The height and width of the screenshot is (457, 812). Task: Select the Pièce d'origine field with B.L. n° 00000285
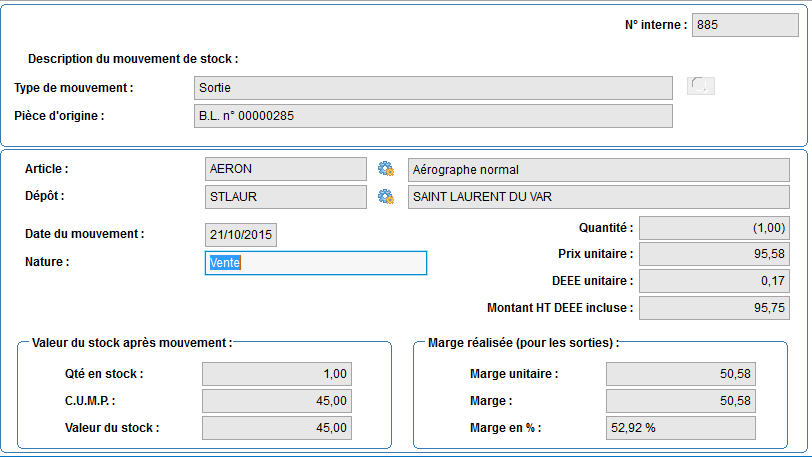(x=433, y=116)
